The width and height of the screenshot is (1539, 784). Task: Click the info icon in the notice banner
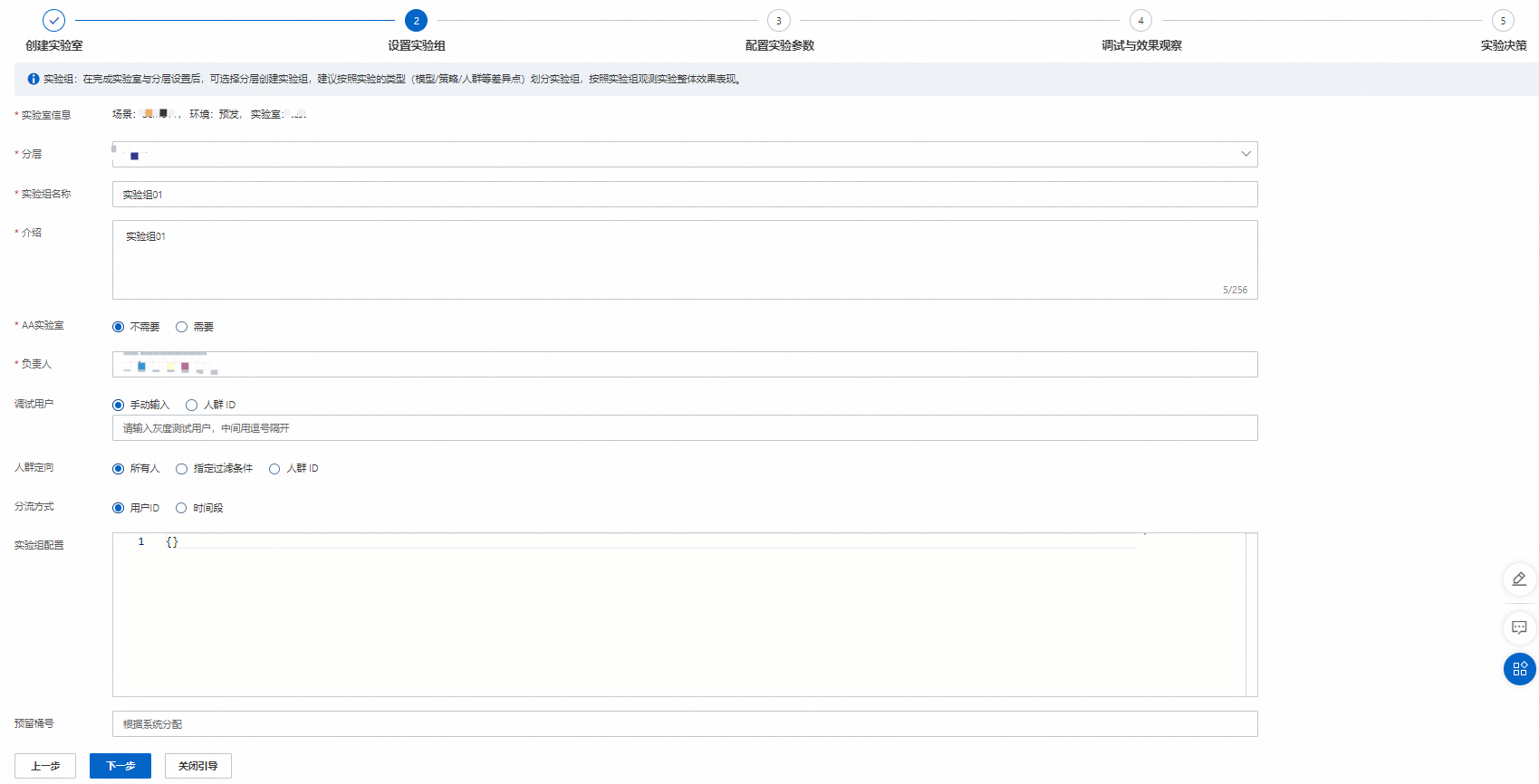(34, 79)
